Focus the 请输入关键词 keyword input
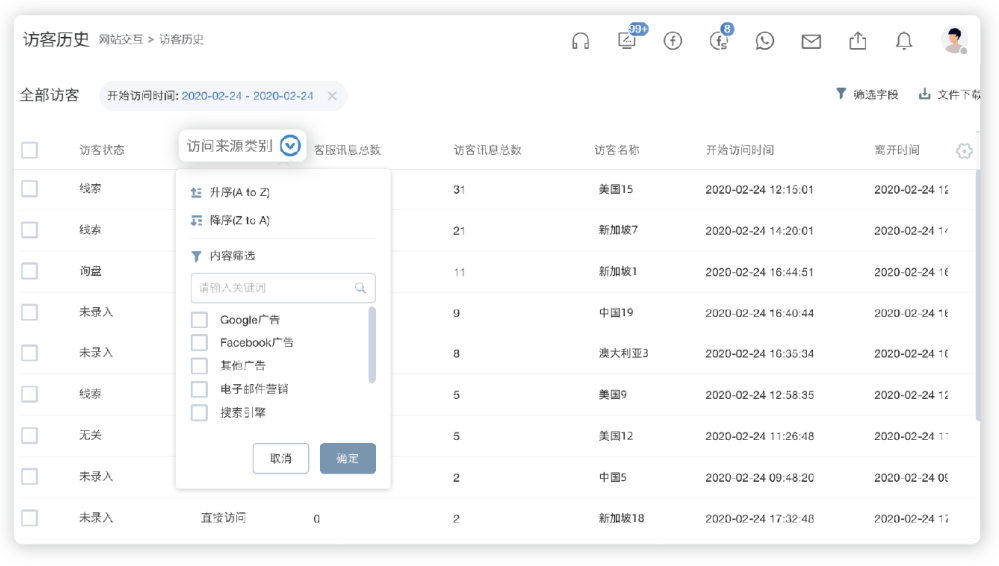This screenshot has width=999, height=566. point(283,287)
